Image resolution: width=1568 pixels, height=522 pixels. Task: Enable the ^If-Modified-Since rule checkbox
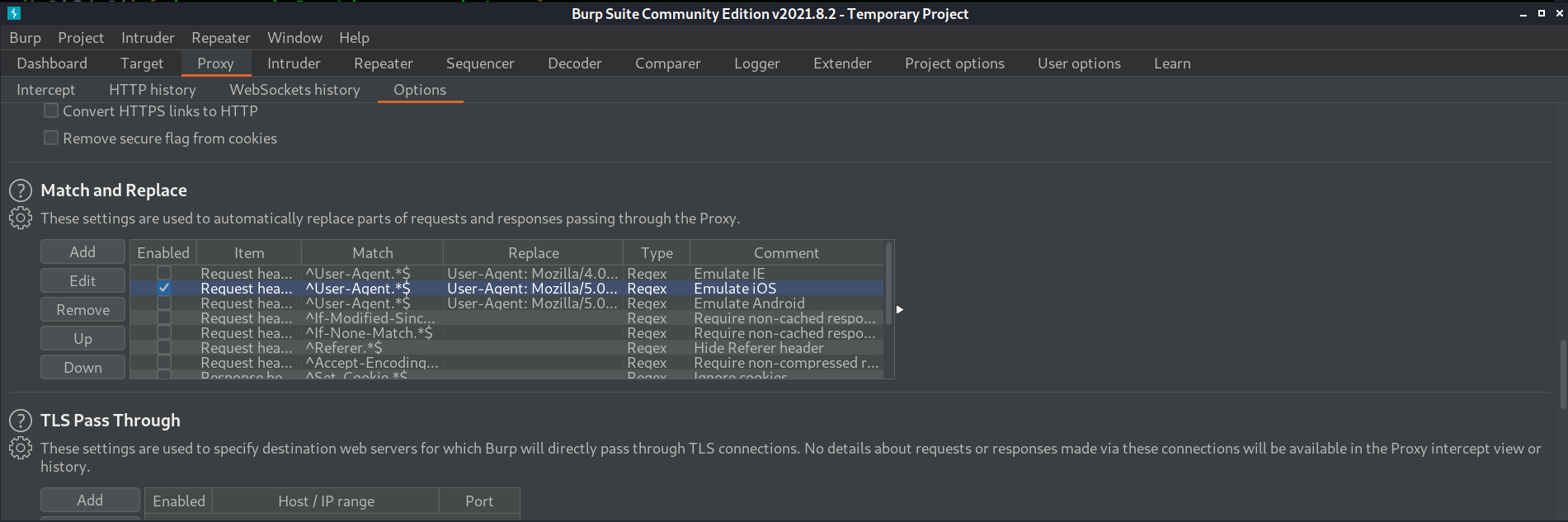[164, 317]
